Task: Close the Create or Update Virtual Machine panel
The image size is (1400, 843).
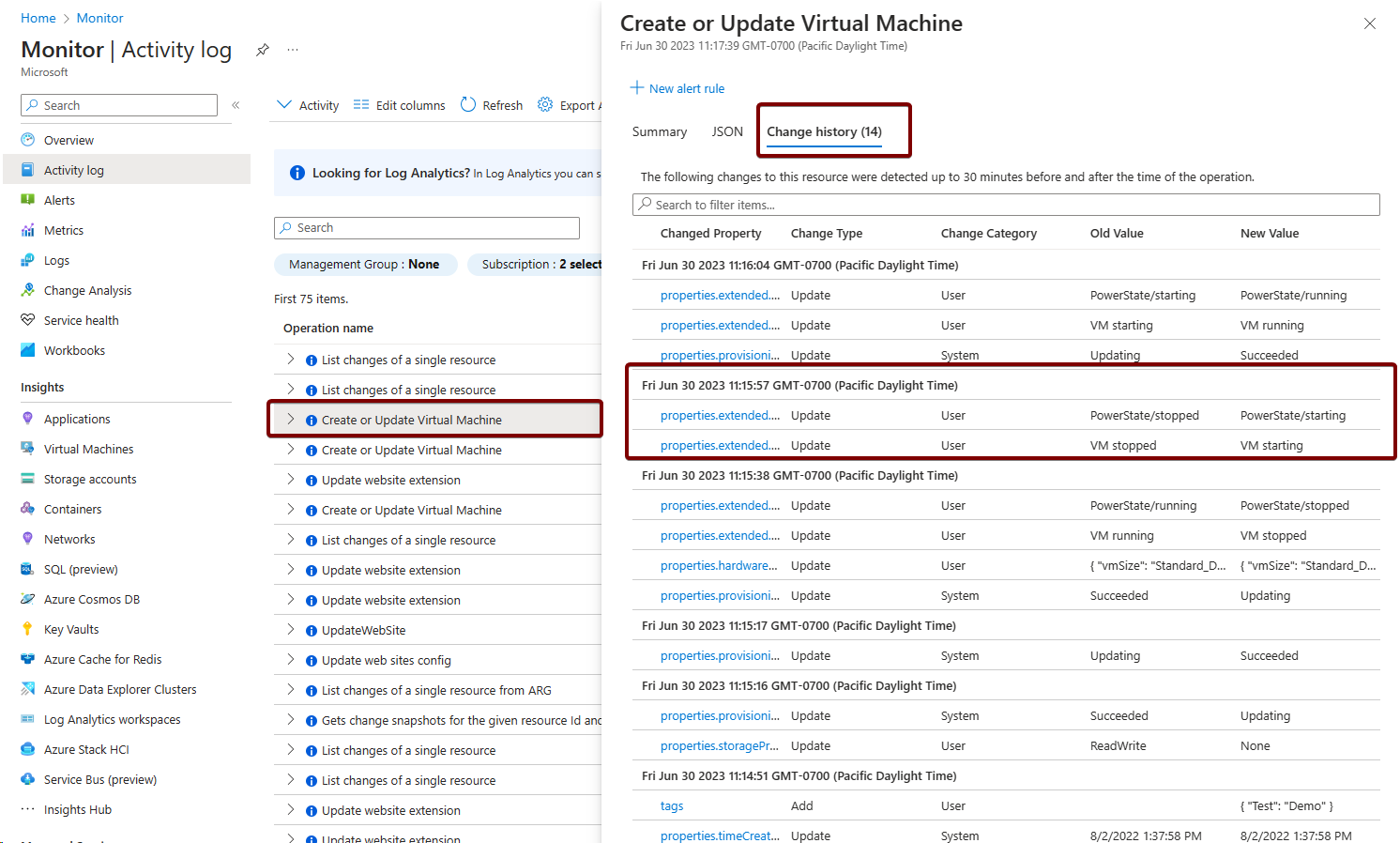Action: tap(1370, 23)
